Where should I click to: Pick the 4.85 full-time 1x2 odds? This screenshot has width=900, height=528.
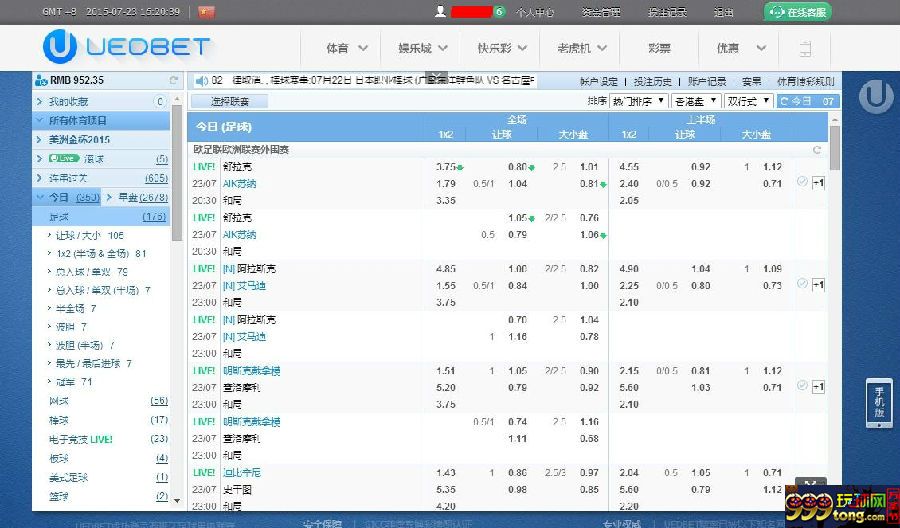point(445,269)
